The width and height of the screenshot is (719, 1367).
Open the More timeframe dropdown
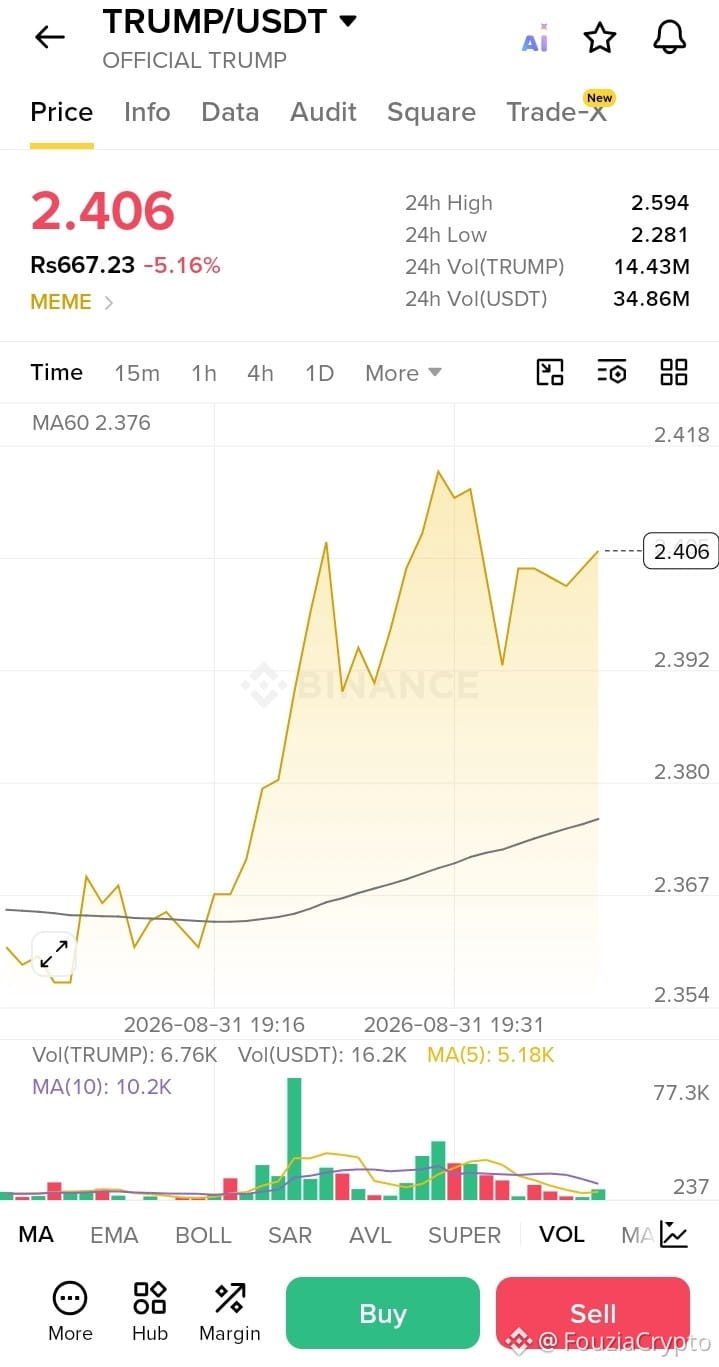pyautogui.click(x=403, y=373)
